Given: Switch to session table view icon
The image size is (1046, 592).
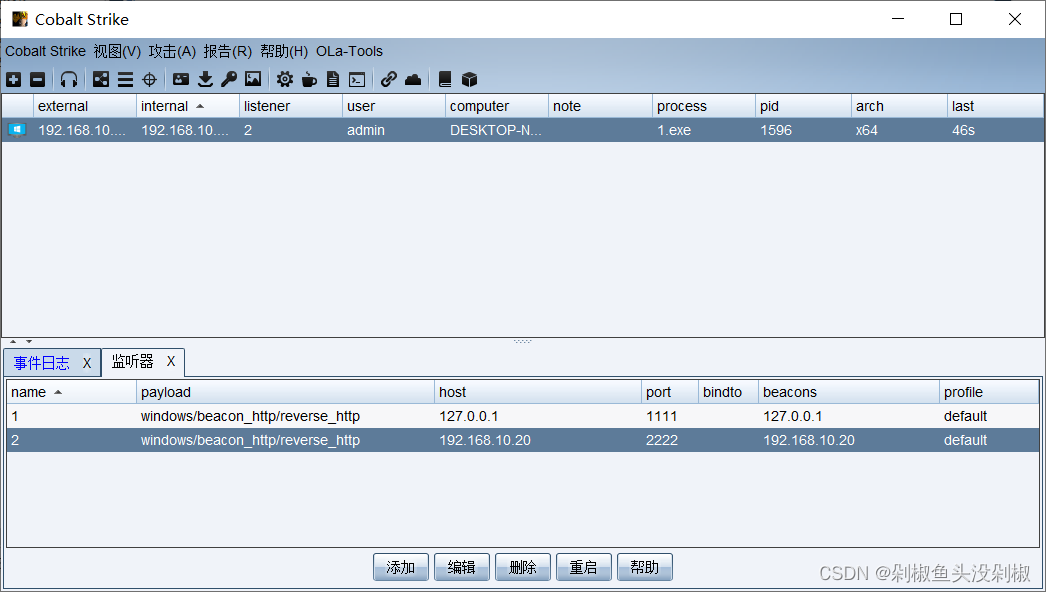Looking at the screenshot, I should click(x=125, y=79).
